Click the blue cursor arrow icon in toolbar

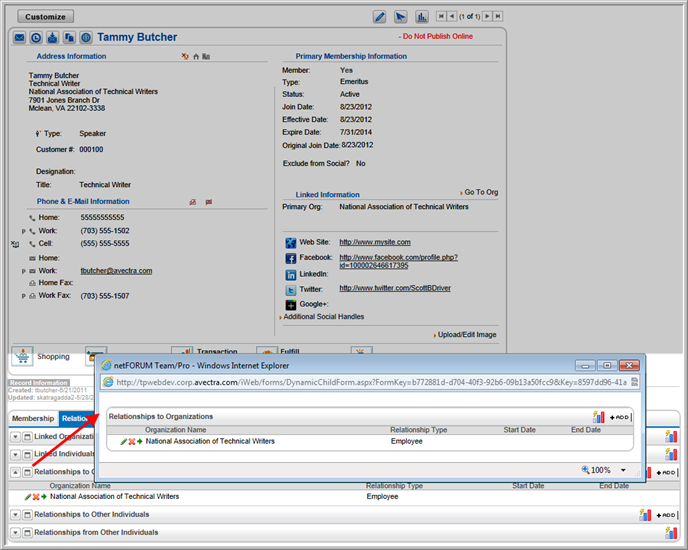coord(400,17)
